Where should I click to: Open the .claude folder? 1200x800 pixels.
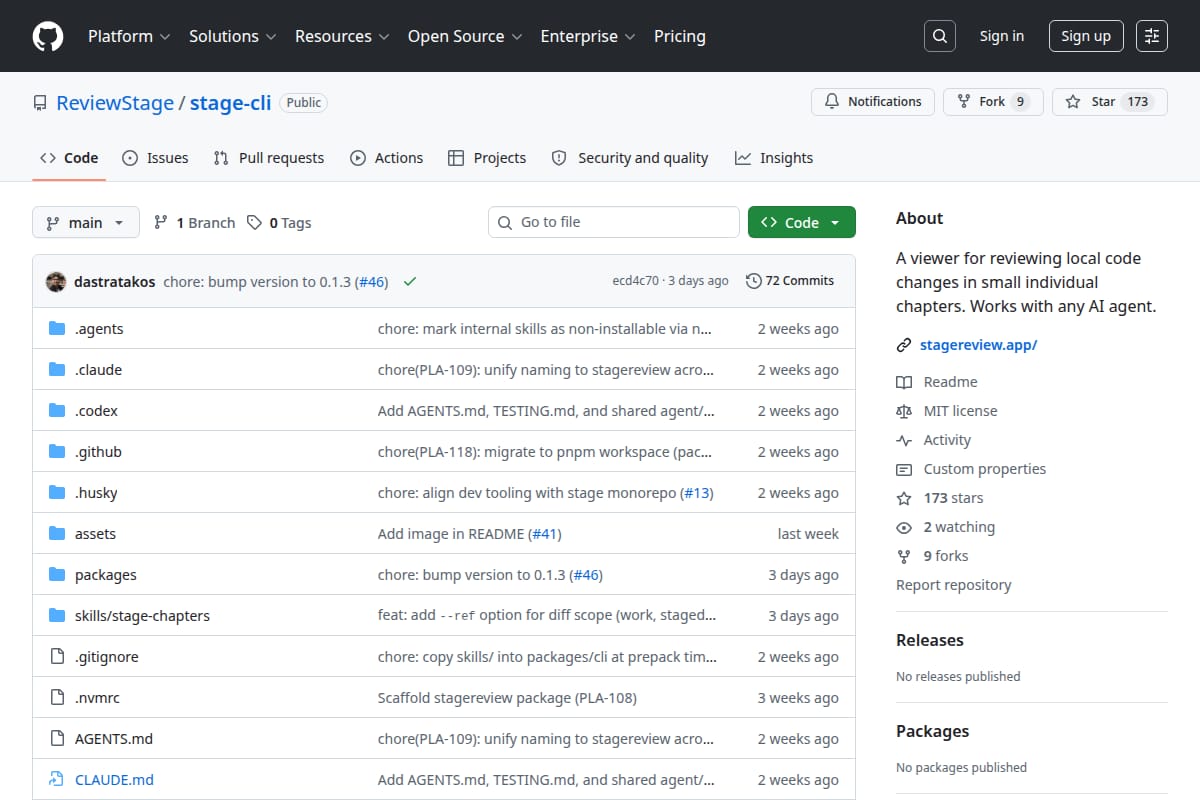point(98,370)
